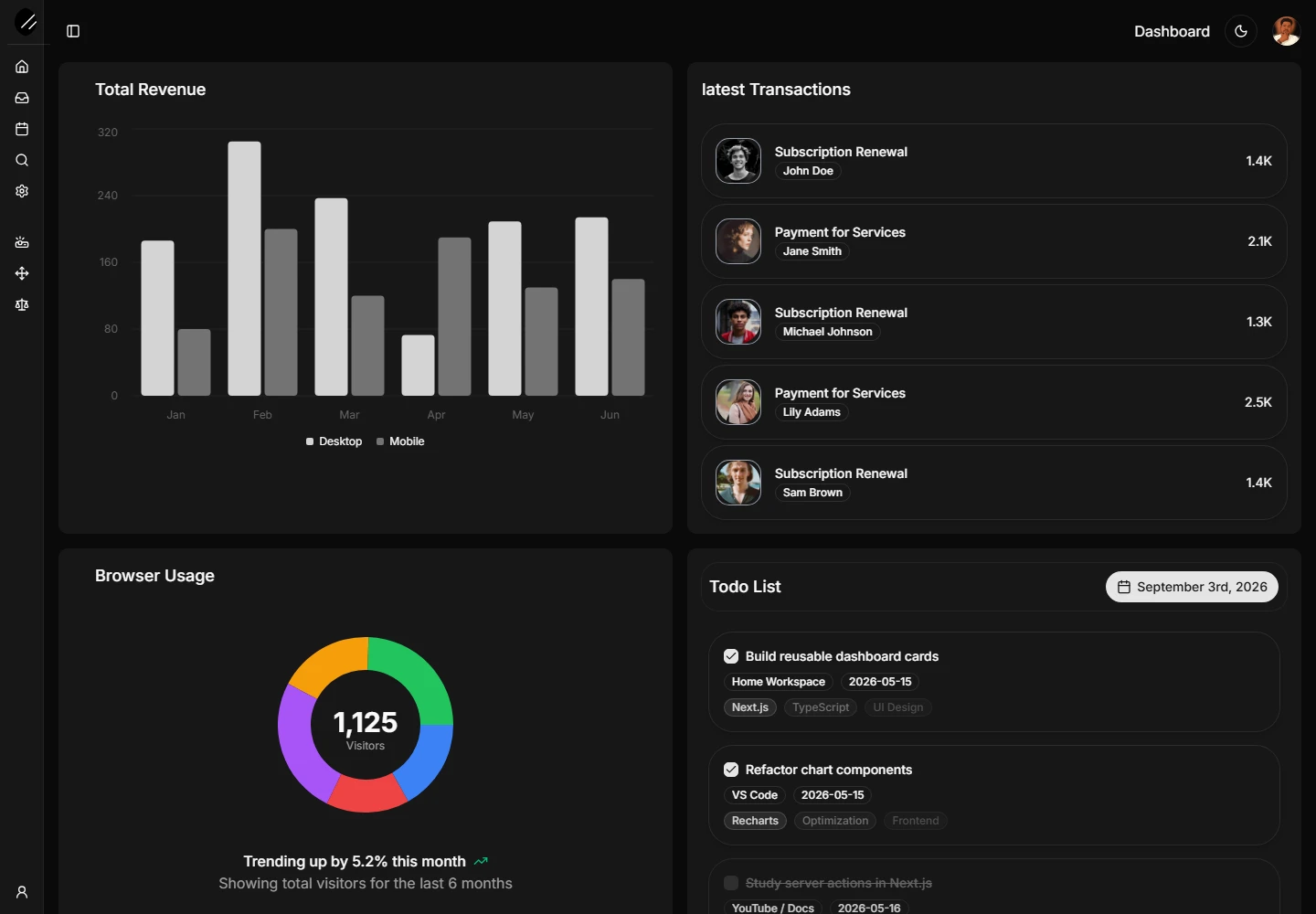Click the 2.1K amount for Jane Smith

coord(1259,241)
